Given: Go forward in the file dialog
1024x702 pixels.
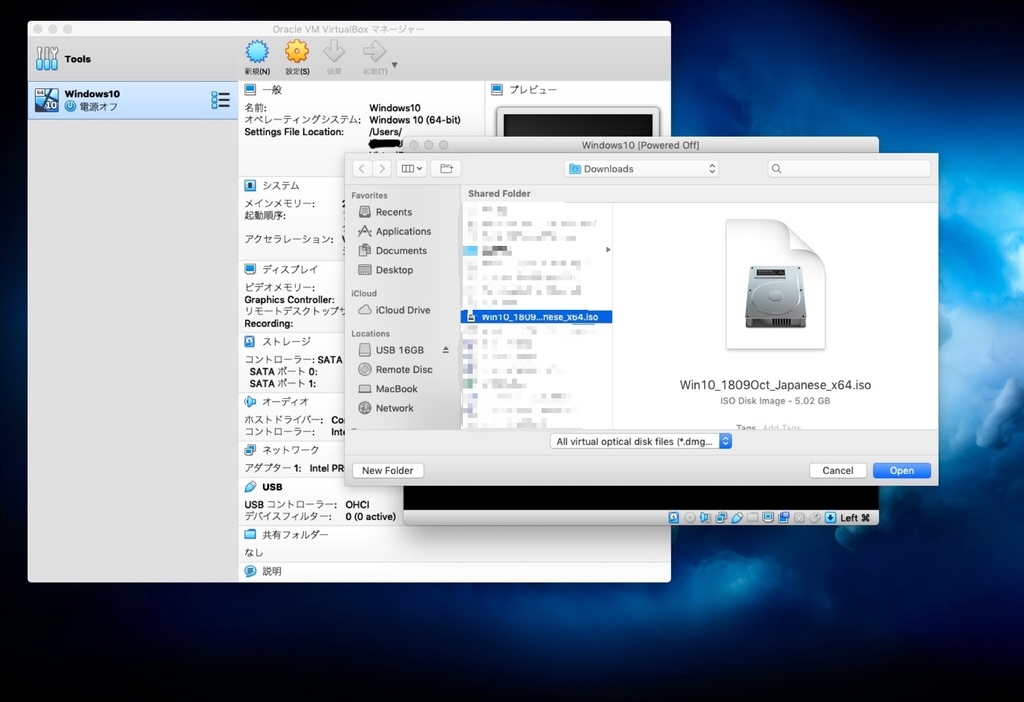Looking at the screenshot, I should pyautogui.click(x=382, y=168).
